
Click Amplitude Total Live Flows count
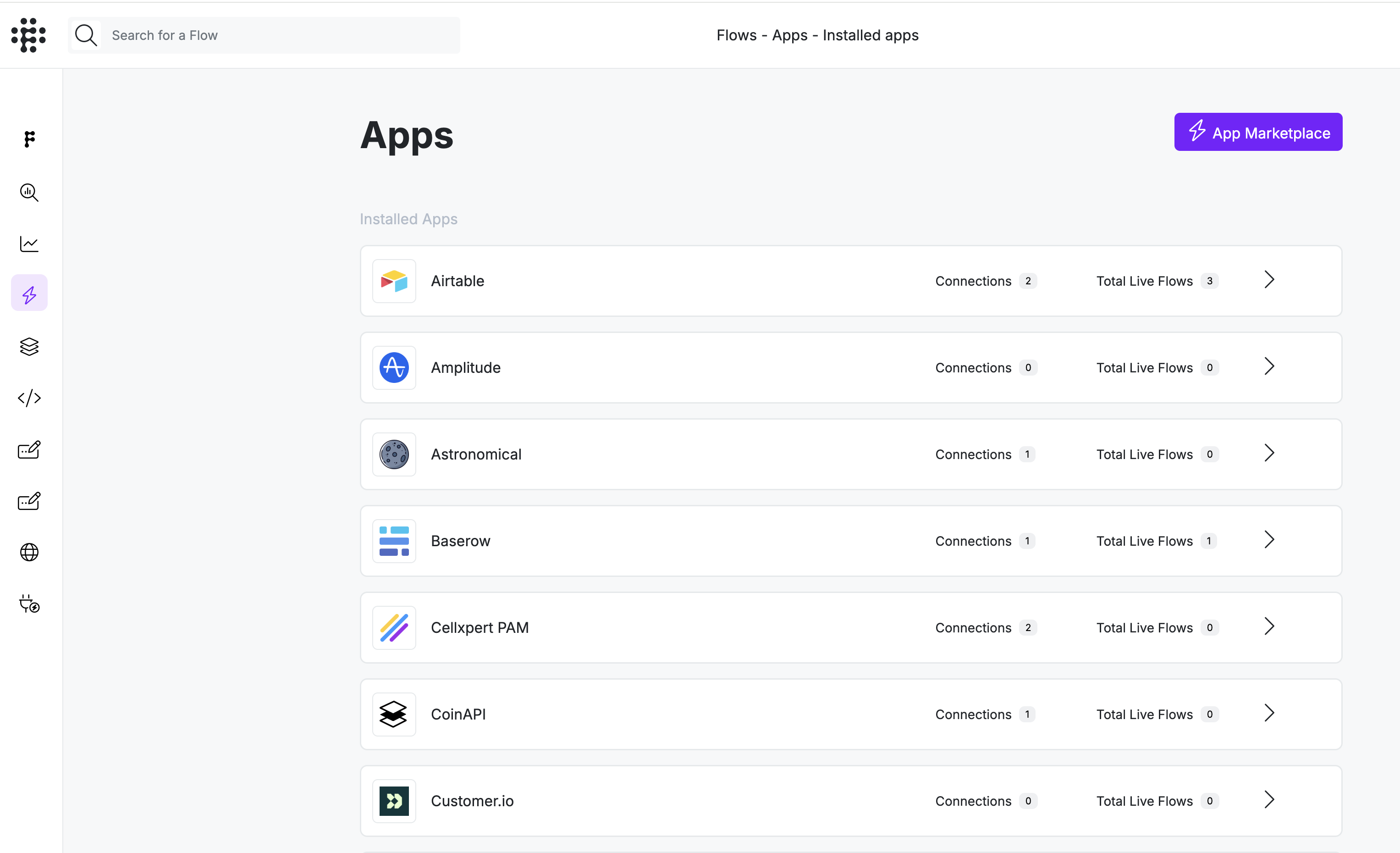pos(1210,368)
